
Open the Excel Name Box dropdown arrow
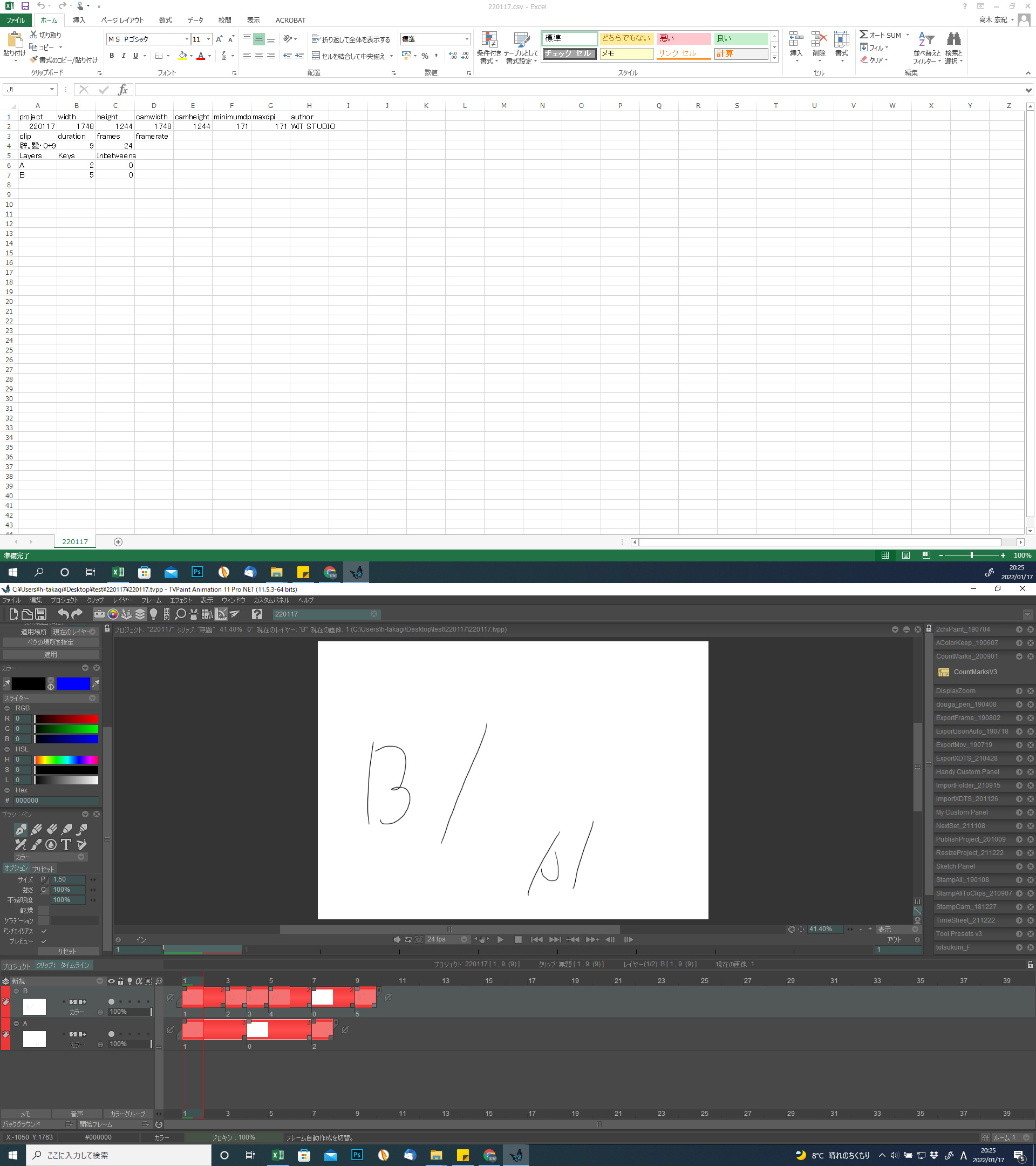(52, 90)
